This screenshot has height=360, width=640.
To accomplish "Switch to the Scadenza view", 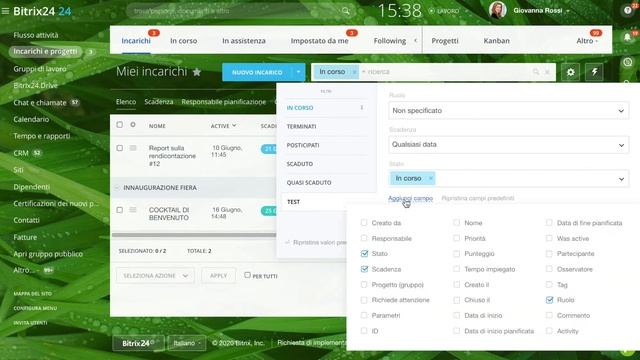I will pos(158,102).
